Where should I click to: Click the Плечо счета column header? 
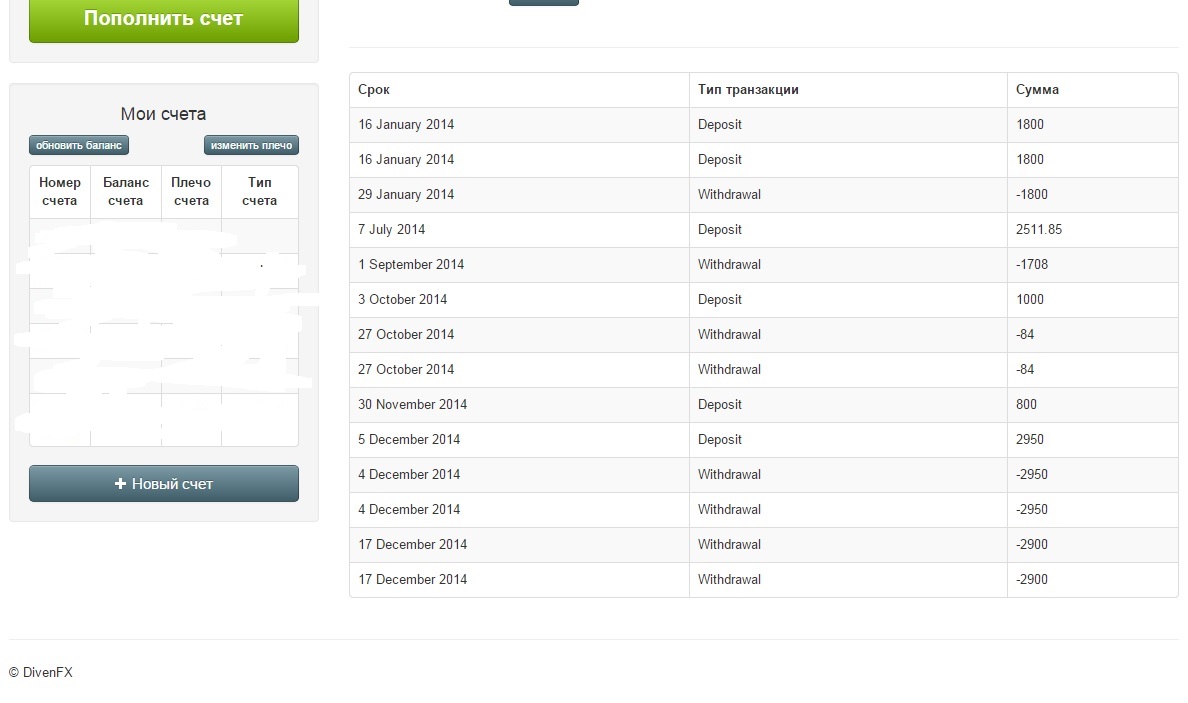[x=191, y=192]
